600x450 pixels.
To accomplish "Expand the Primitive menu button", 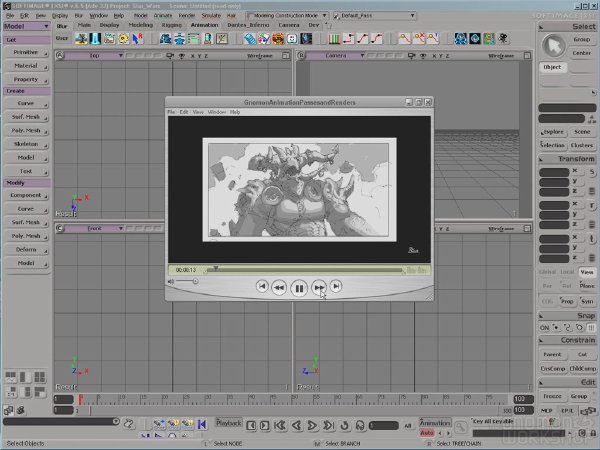I will click(27, 52).
